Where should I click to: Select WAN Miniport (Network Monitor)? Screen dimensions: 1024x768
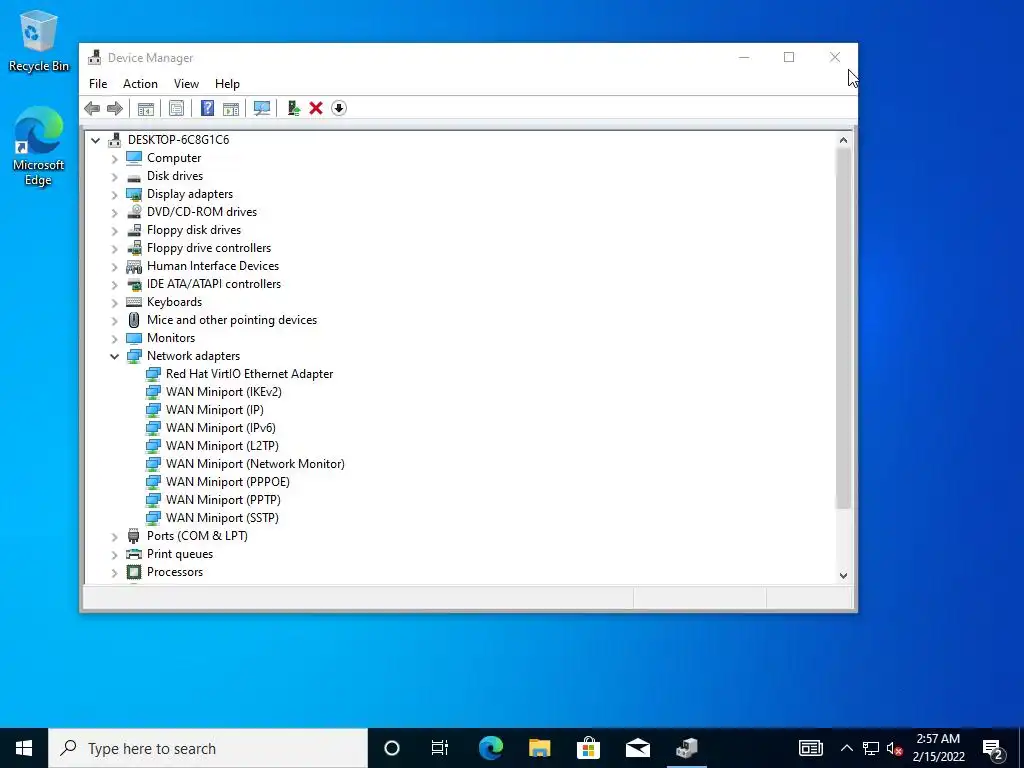pyautogui.click(x=255, y=464)
